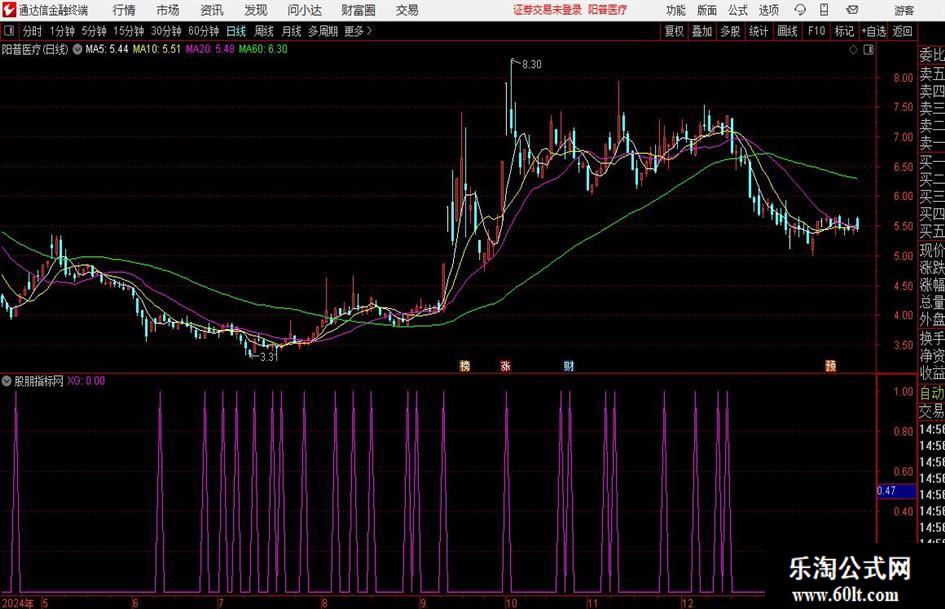Click the 通达信 app logo icon
The width and height of the screenshot is (945, 609).
(x=8, y=10)
